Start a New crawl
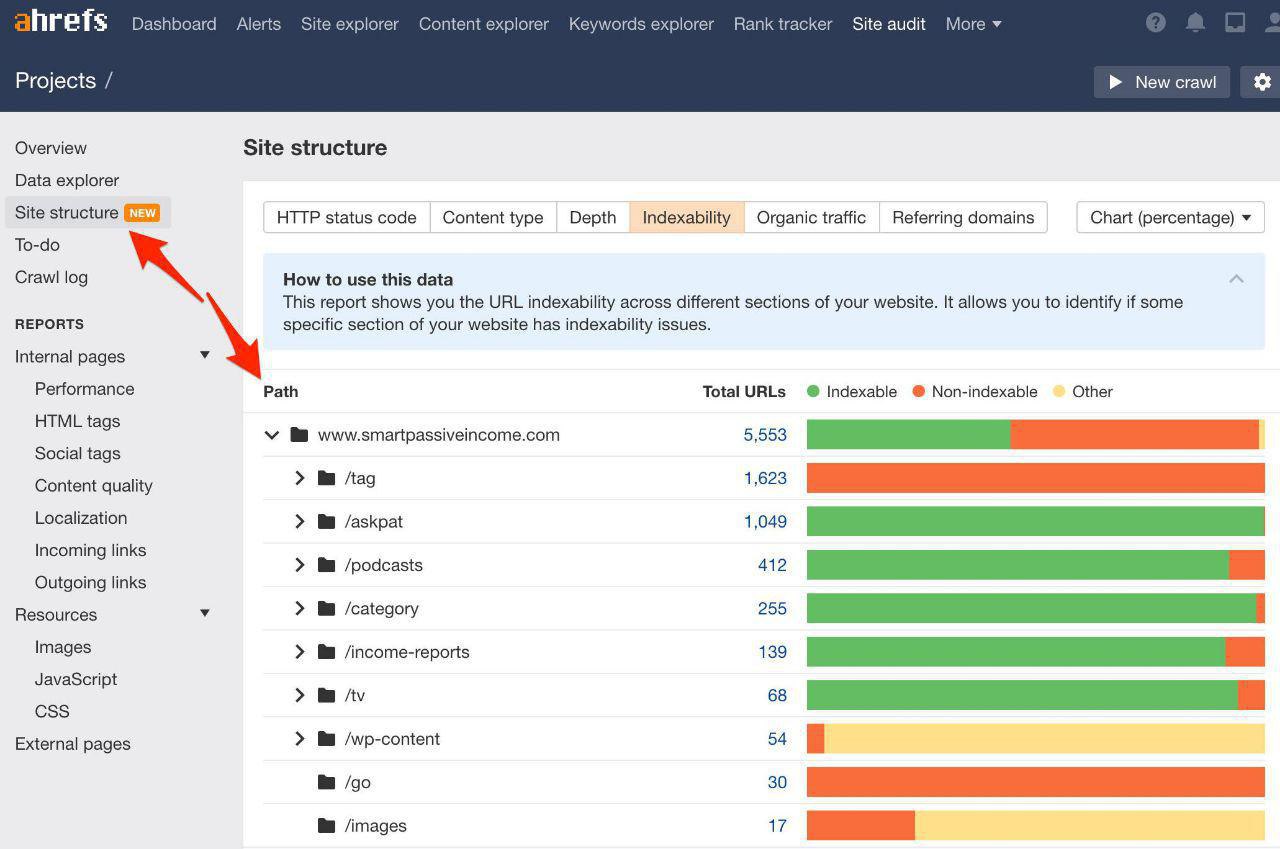1280x849 pixels. 1162,82
